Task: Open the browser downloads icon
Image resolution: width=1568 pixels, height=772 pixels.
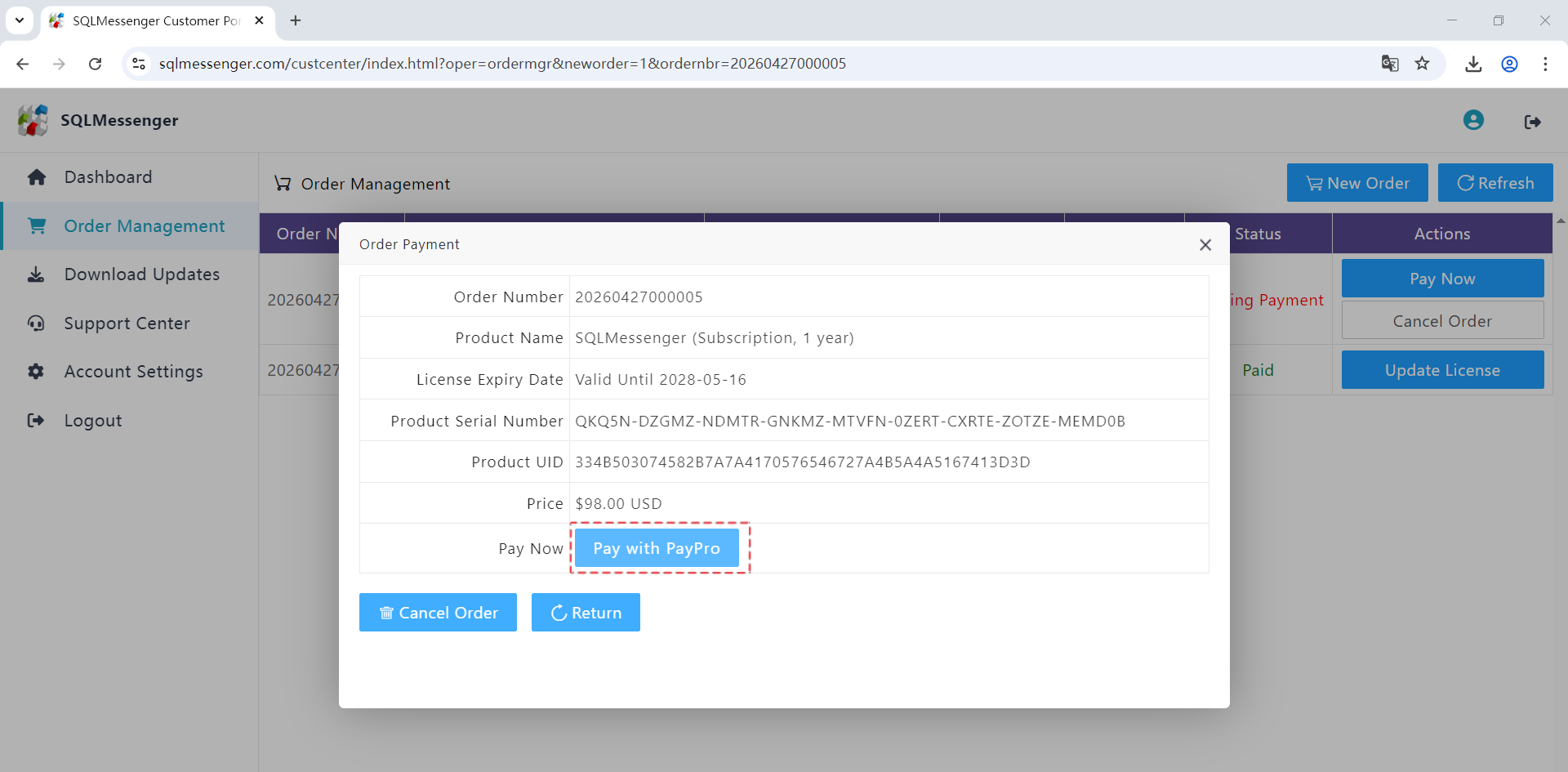Action: pyautogui.click(x=1473, y=64)
